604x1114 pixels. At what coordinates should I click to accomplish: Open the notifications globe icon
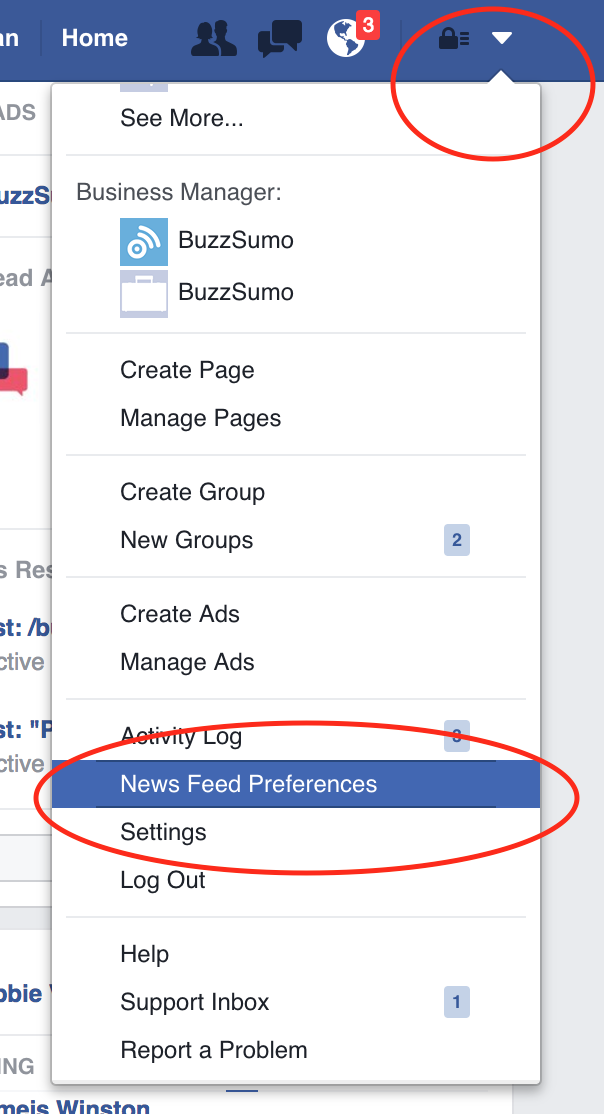pos(346,39)
